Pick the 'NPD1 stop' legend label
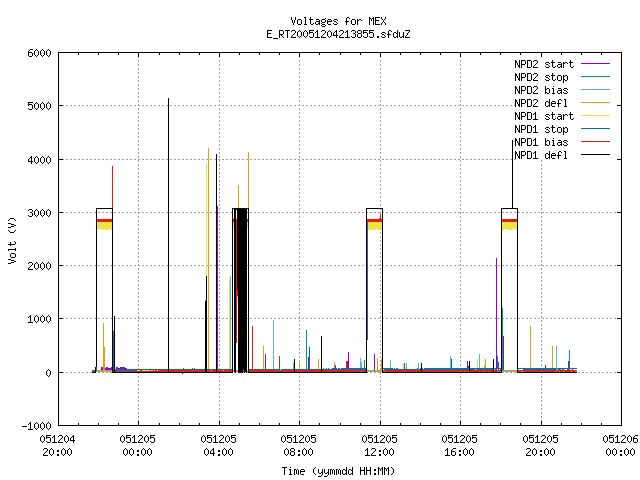The width and height of the screenshot is (640, 480). tap(541, 129)
